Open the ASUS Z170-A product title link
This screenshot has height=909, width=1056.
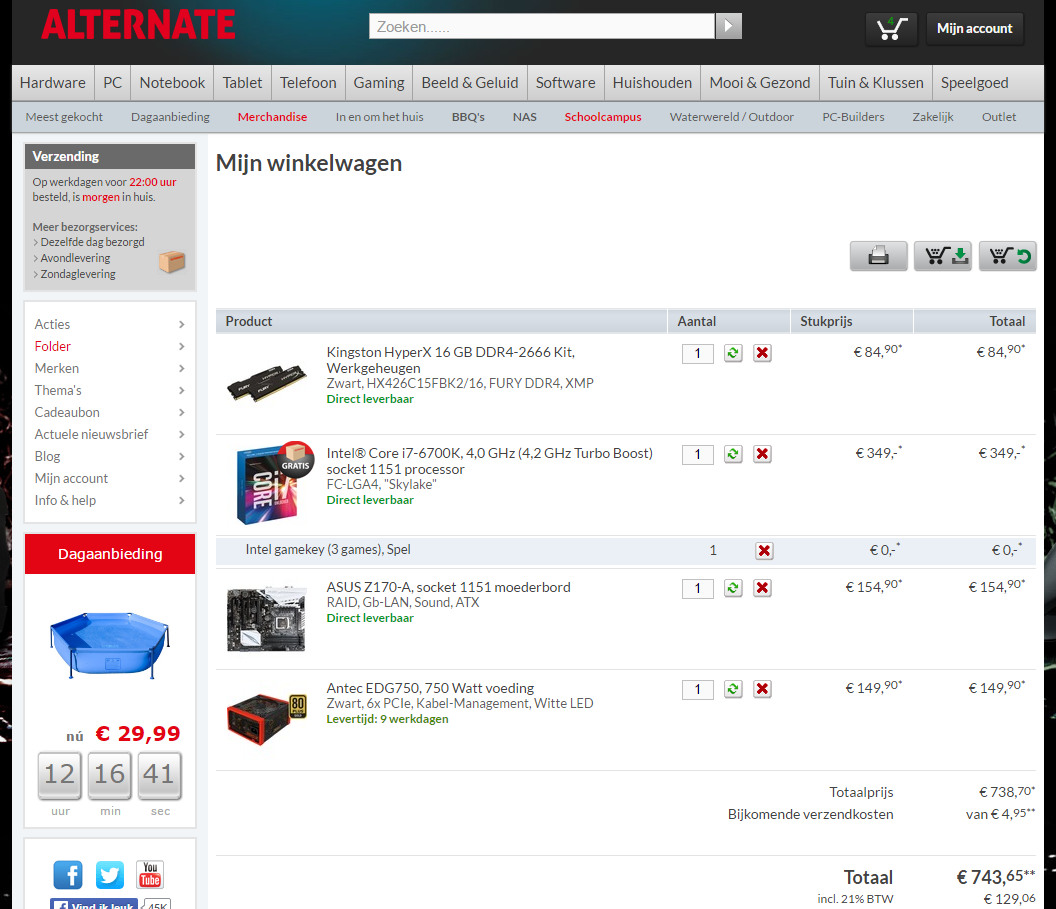tap(449, 587)
